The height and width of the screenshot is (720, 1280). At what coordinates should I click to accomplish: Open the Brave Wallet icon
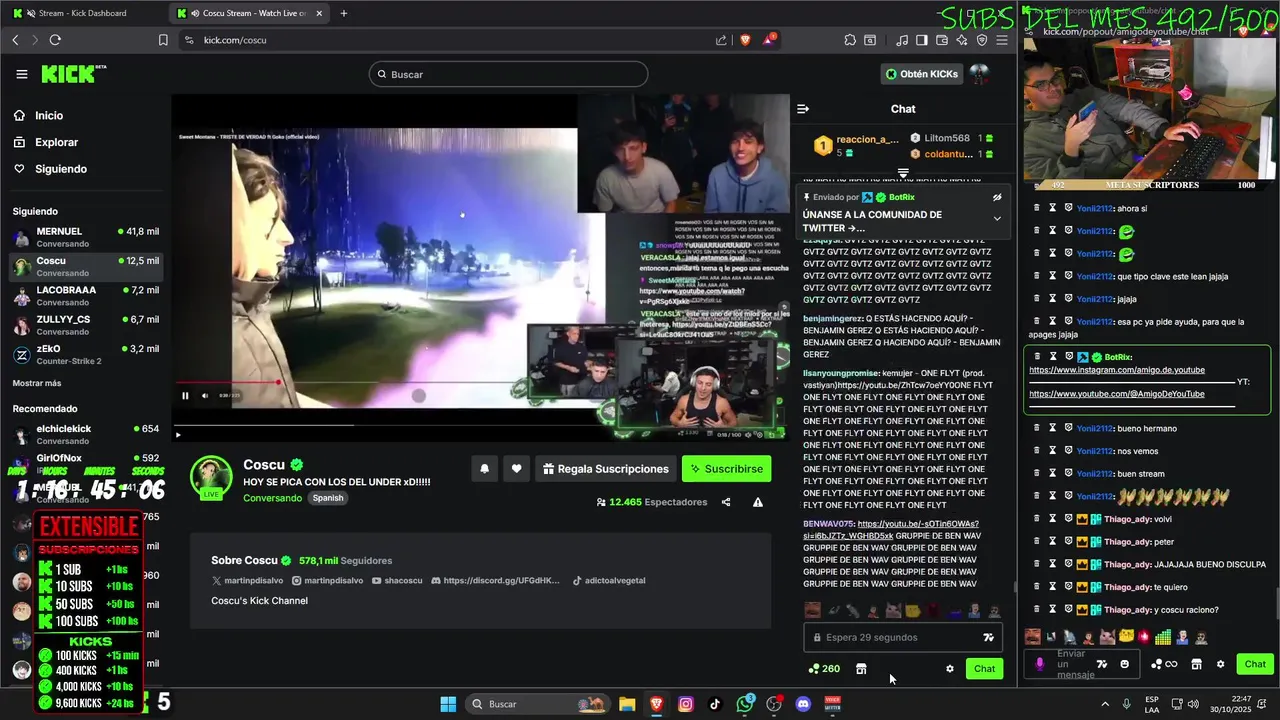[x=942, y=40]
